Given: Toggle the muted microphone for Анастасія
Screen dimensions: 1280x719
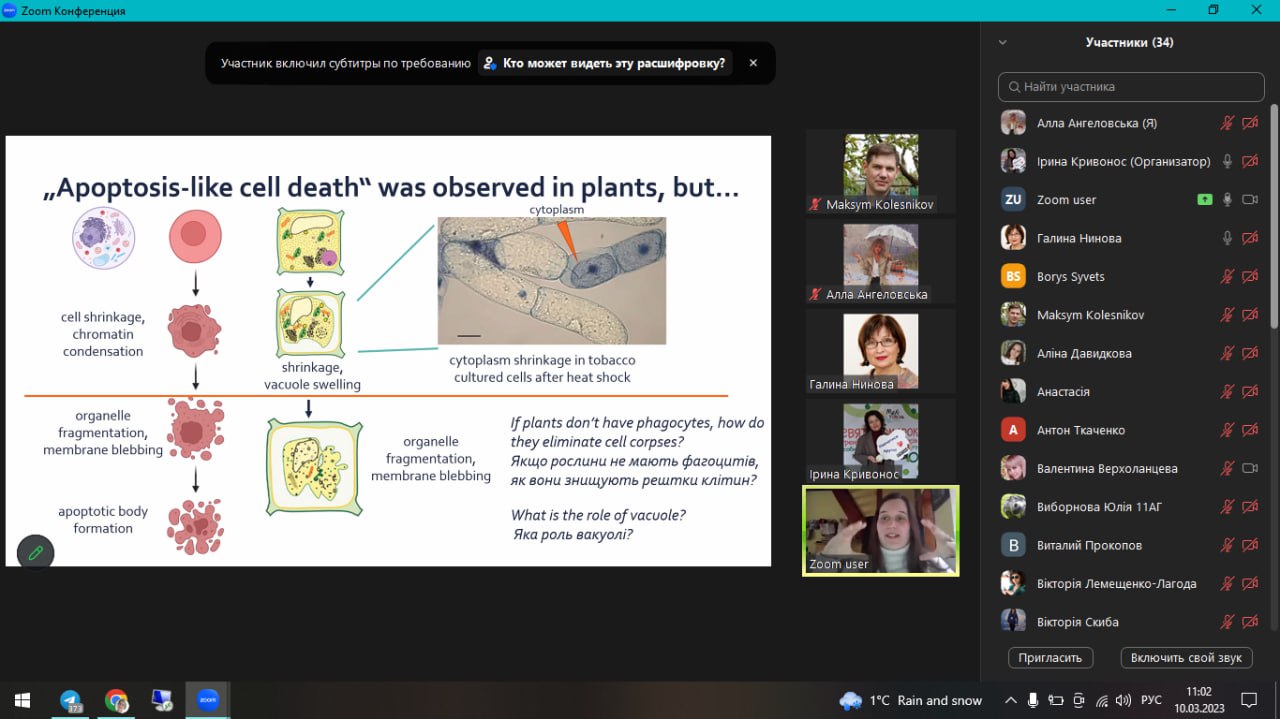Looking at the screenshot, I should pos(1227,392).
